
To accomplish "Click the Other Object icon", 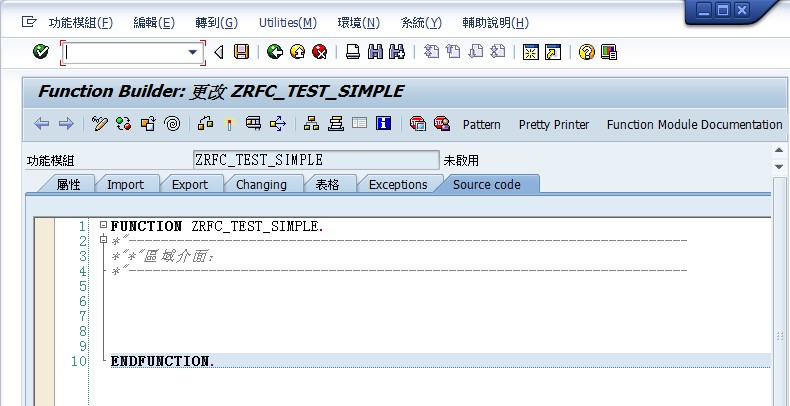I will pyautogui.click(x=148, y=123).
